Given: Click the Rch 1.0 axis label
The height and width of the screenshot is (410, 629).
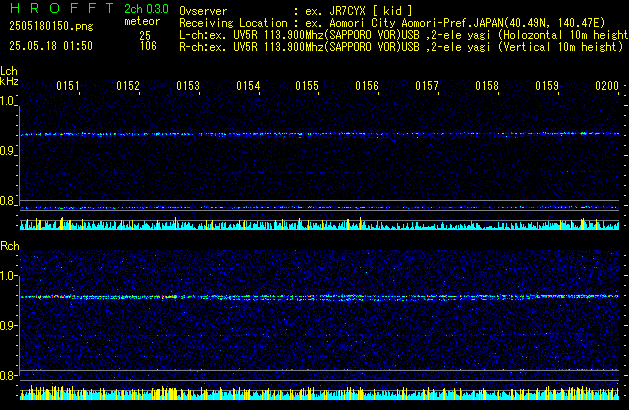Looking at the screenshot, I should (x=8, y=276).
